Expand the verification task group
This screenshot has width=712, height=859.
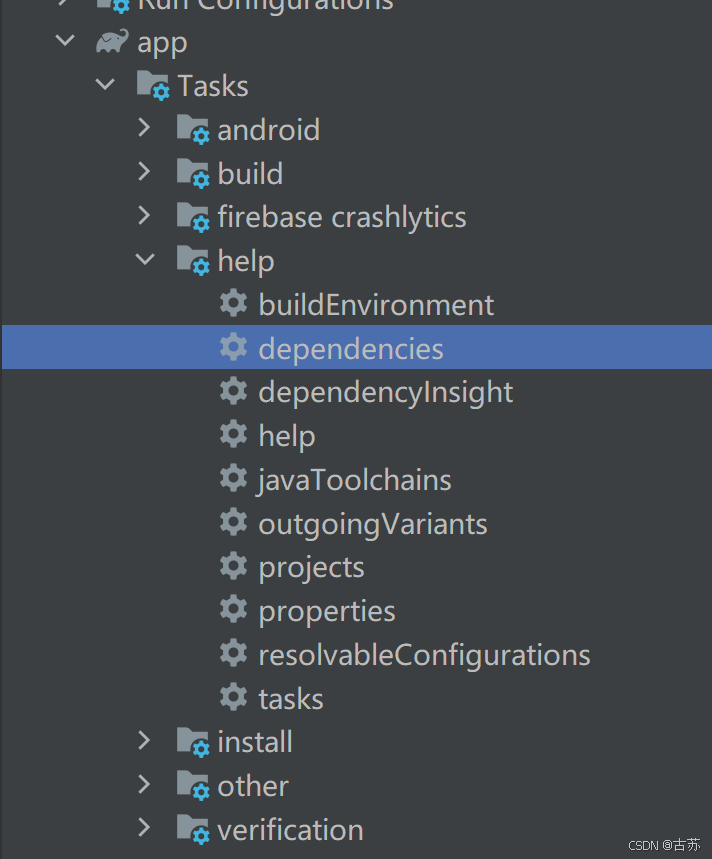click(144, 829)
